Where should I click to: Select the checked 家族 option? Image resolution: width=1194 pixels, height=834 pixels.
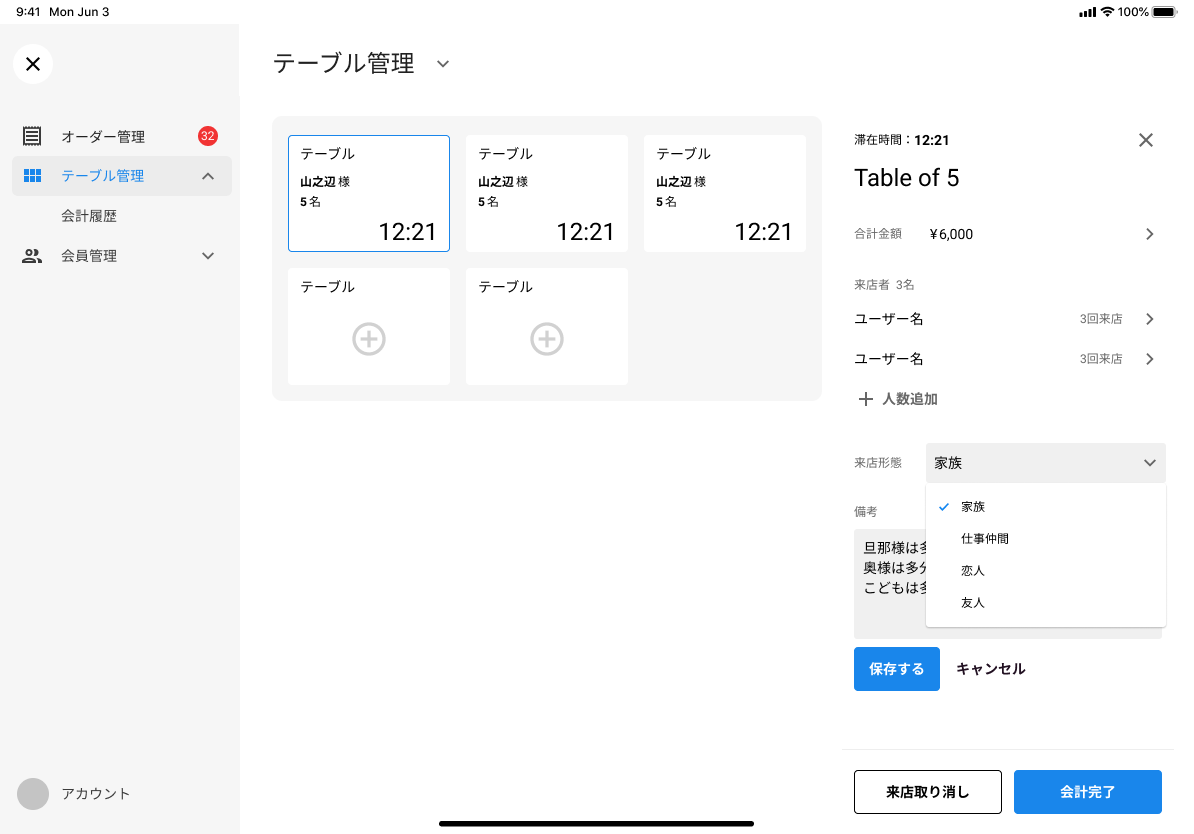(x=973, y=507)
